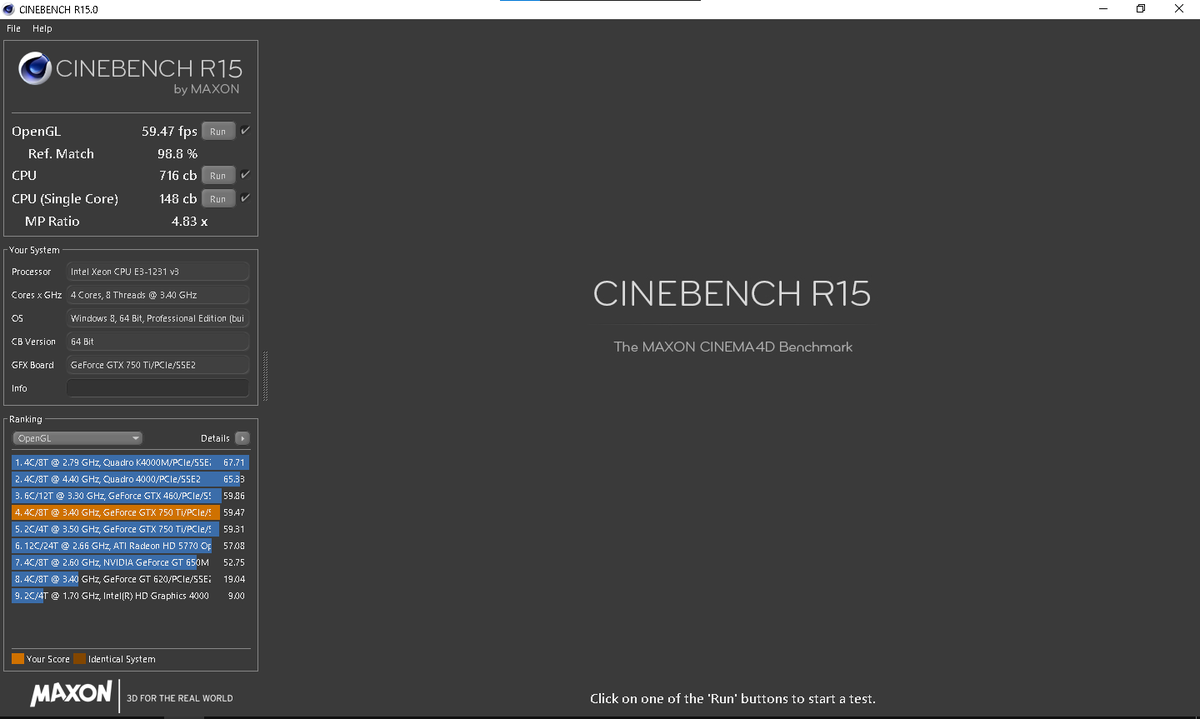Viewport: 1200px width, 719px height.
Task: Click the Ref. Match 98.8 % value
Action: (178, 153)
